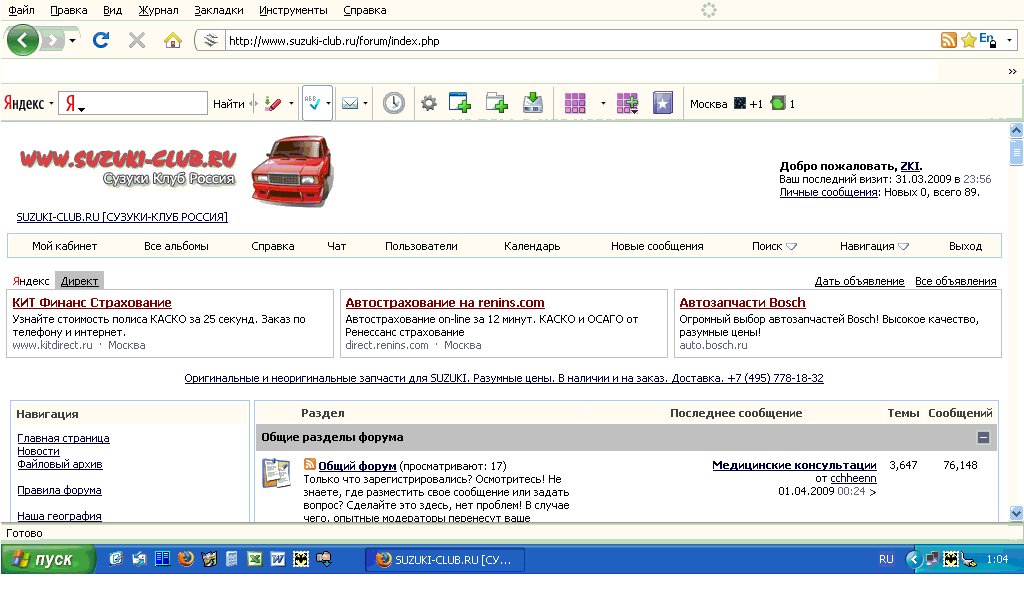The width and height of the screenshot is (1024, 600).
Task: Open the Вид menu
Action: (112, 10)
